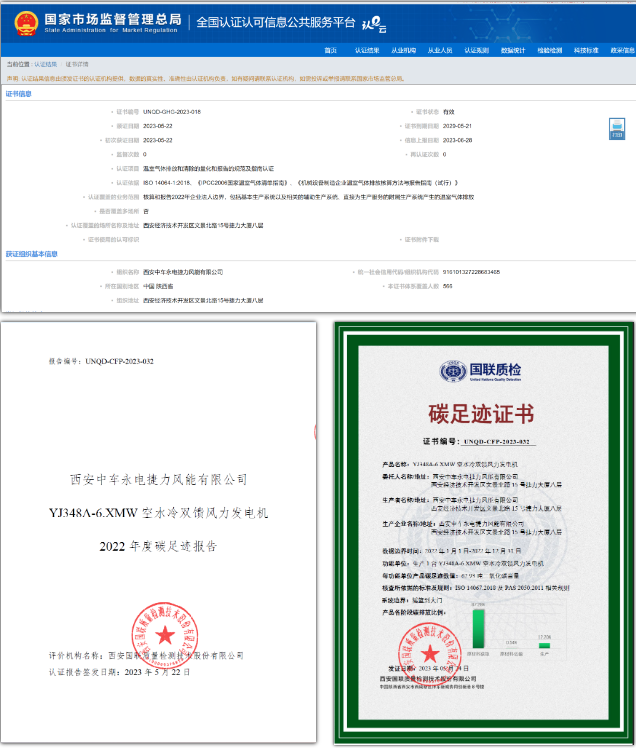Click the certificate number line on the green certificate
The image size is (636, 748).
(x=479, y=441)
